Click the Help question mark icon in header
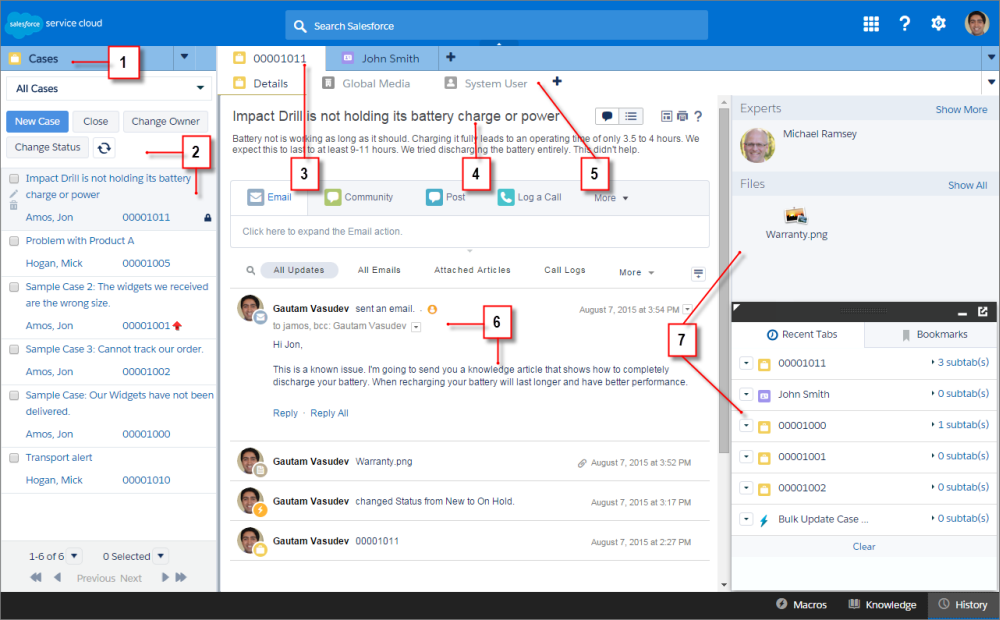Screen dimensions: 1000x620 904,24
